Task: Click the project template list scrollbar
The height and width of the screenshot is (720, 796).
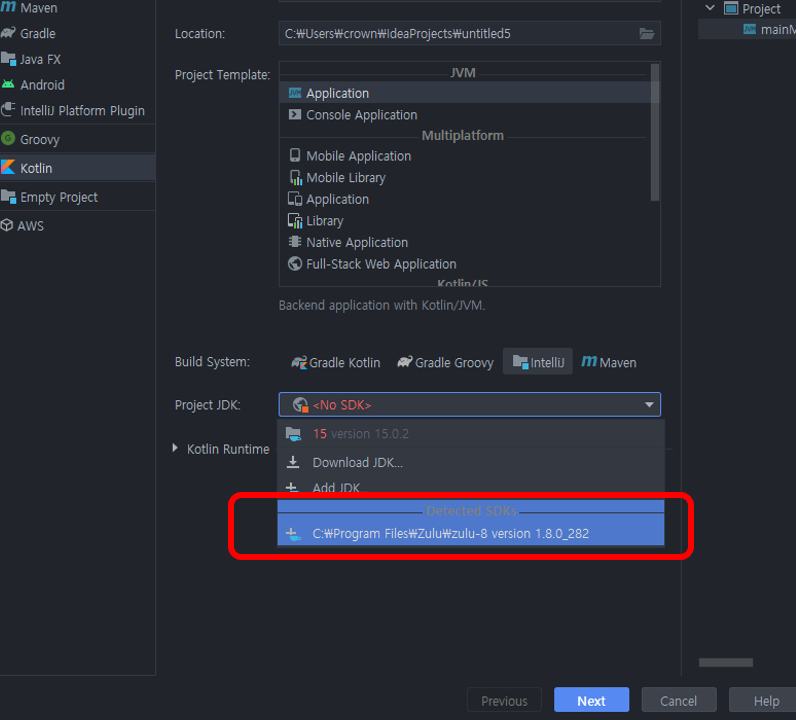Action: click(x=655, y=132)
